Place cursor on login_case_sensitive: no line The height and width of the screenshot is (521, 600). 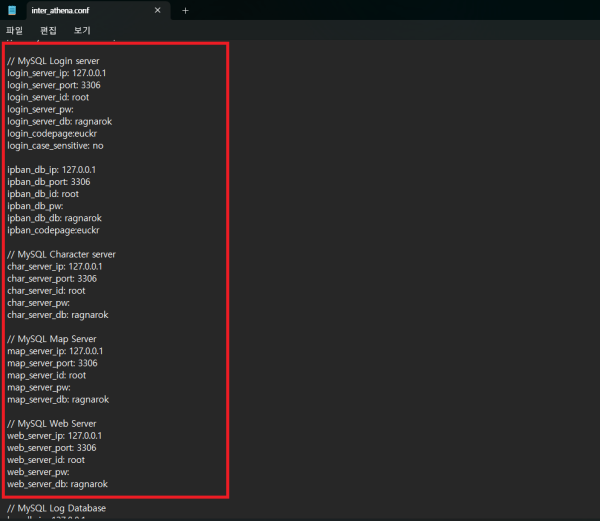pyautogui.click(x=55, y=145)
